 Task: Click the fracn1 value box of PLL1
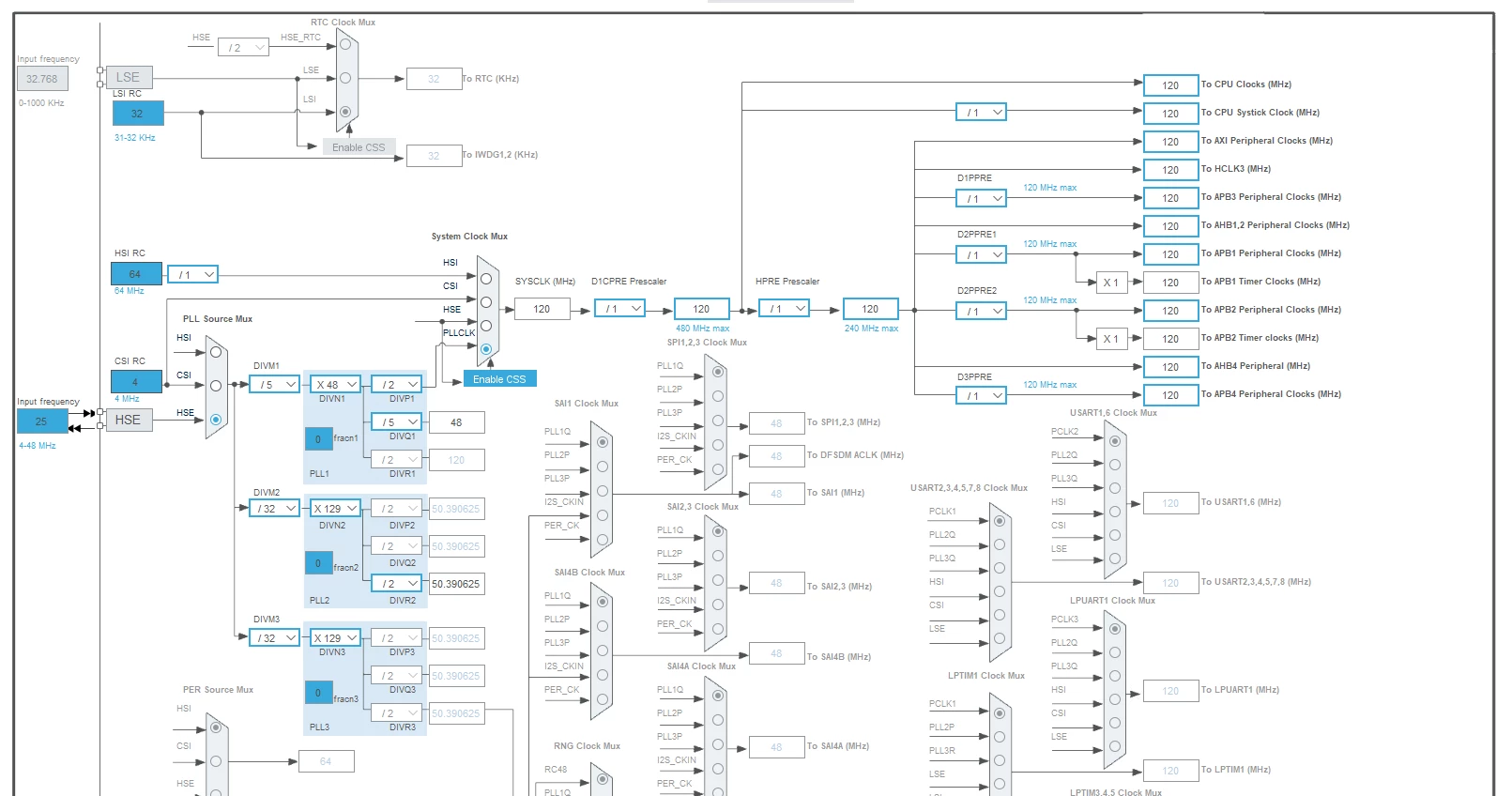(318, 438)
